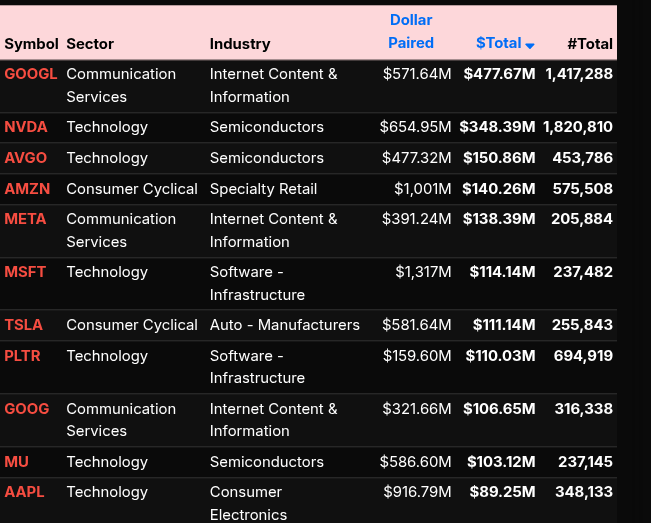Screen dimensions: 651x523
Task: Click the MU ticker symbol
Action: click(x=17, y=462)
